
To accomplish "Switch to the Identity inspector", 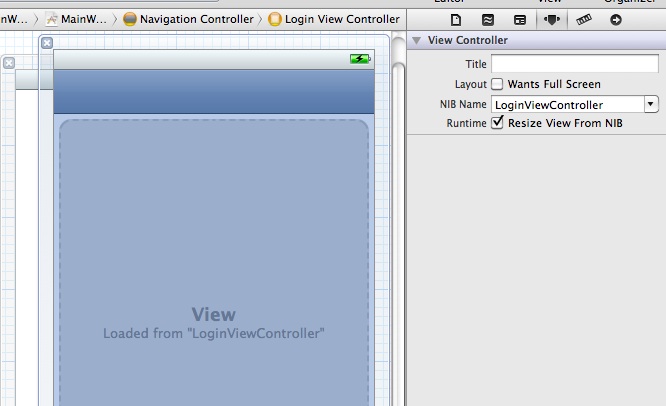I will click(520, 19).
